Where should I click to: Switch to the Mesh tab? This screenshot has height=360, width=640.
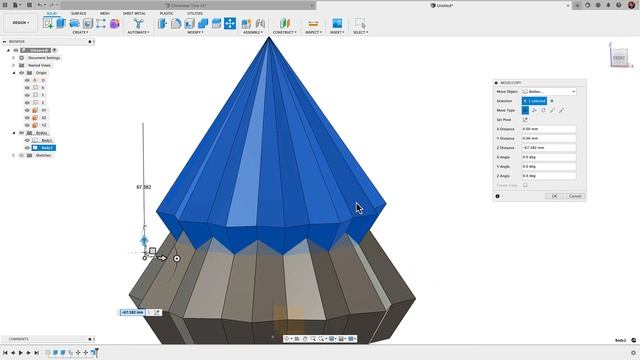[x=105, y=13]
